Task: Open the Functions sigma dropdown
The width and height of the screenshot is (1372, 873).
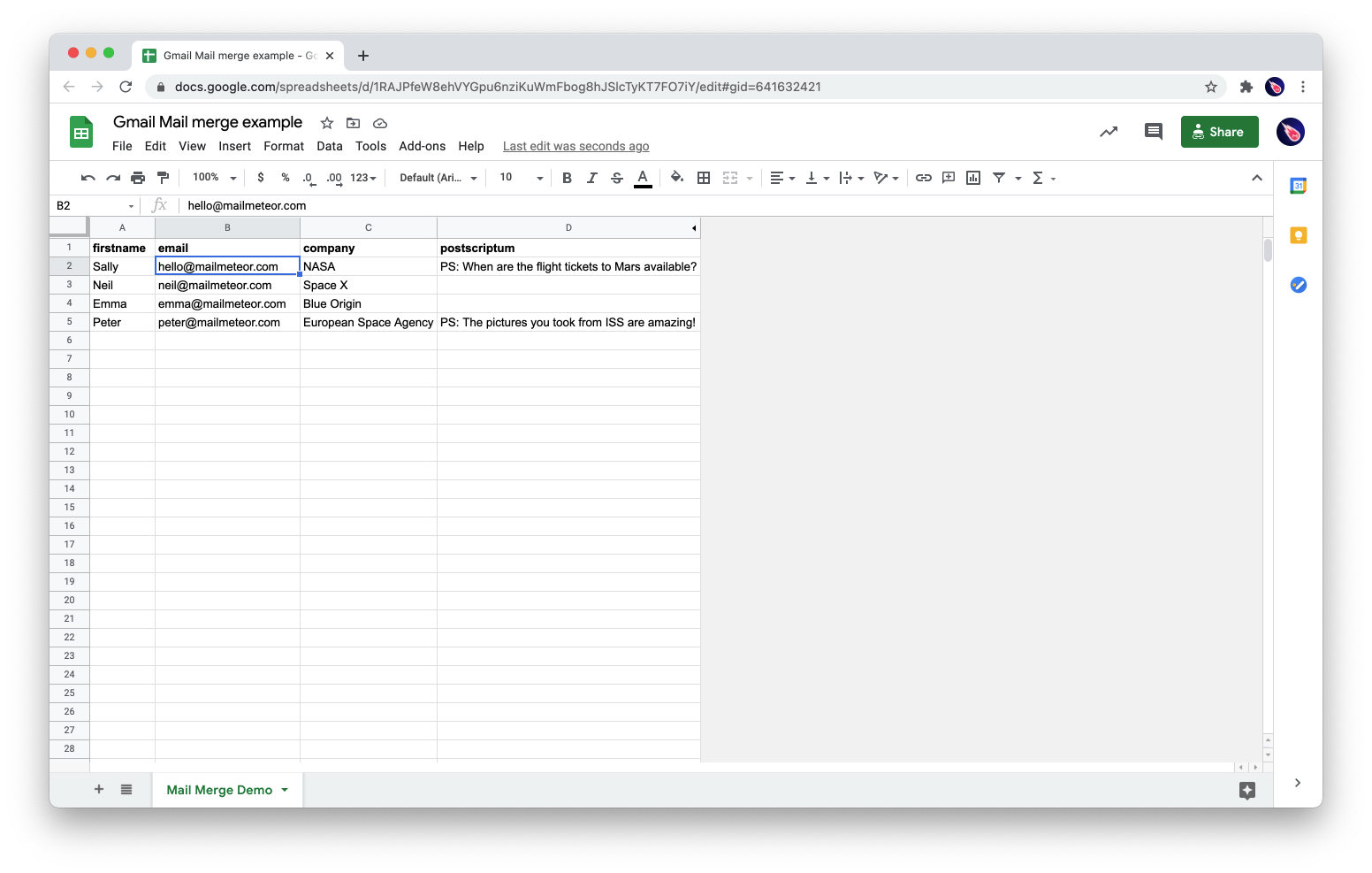Action: (x=1044, y=178)
